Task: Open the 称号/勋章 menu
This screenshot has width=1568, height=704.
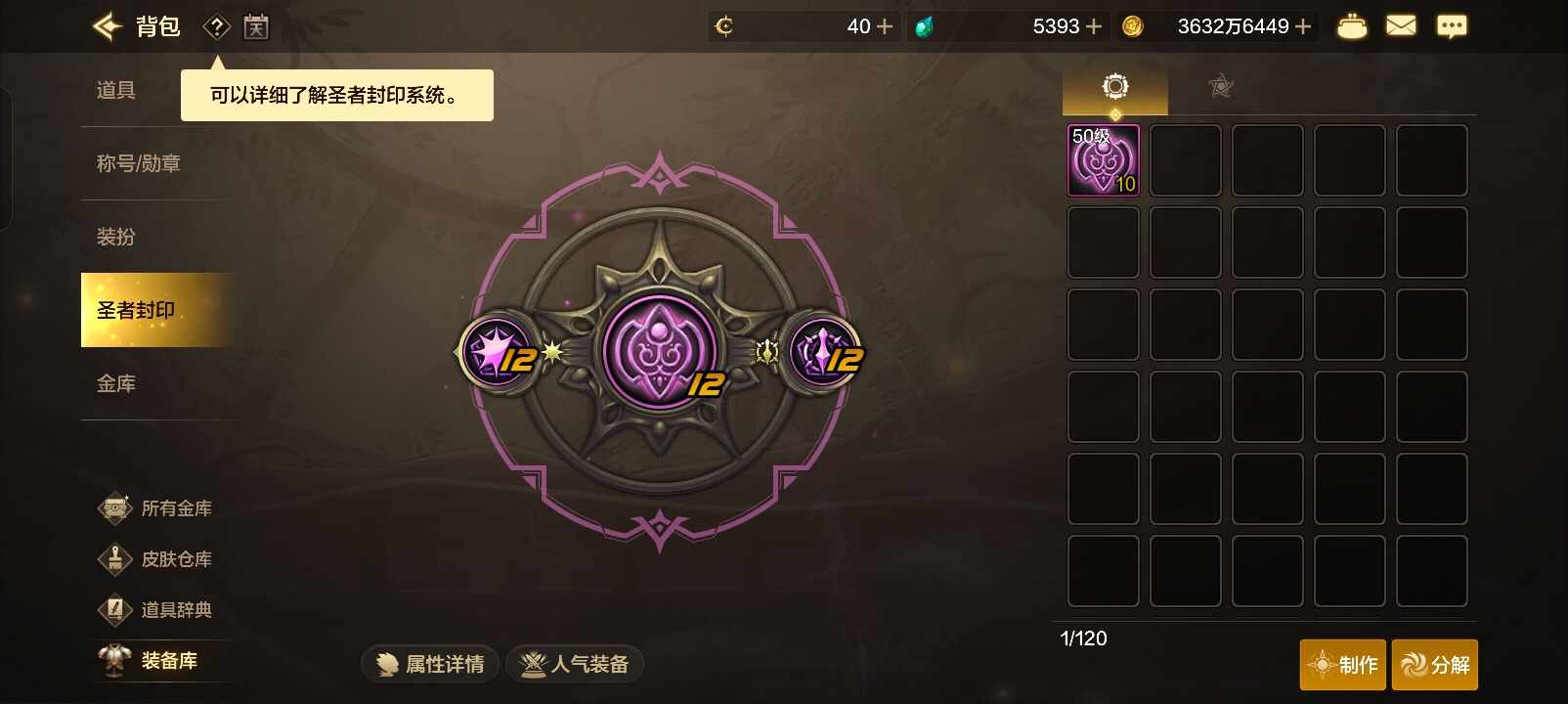Action: [x=139, y=163]
